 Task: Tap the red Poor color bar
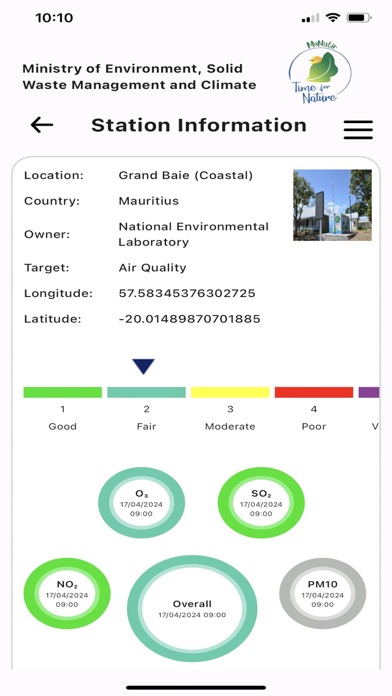pos(314,392)
